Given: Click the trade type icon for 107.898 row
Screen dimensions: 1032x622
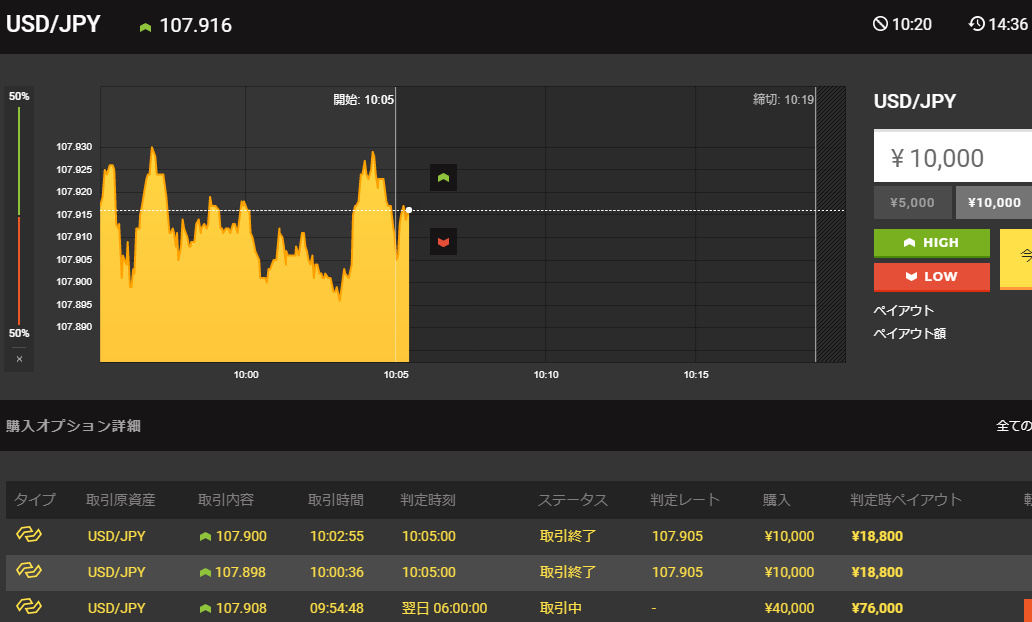Looking at the screenshot, I should pyautogui.click(x=29, y=571).
